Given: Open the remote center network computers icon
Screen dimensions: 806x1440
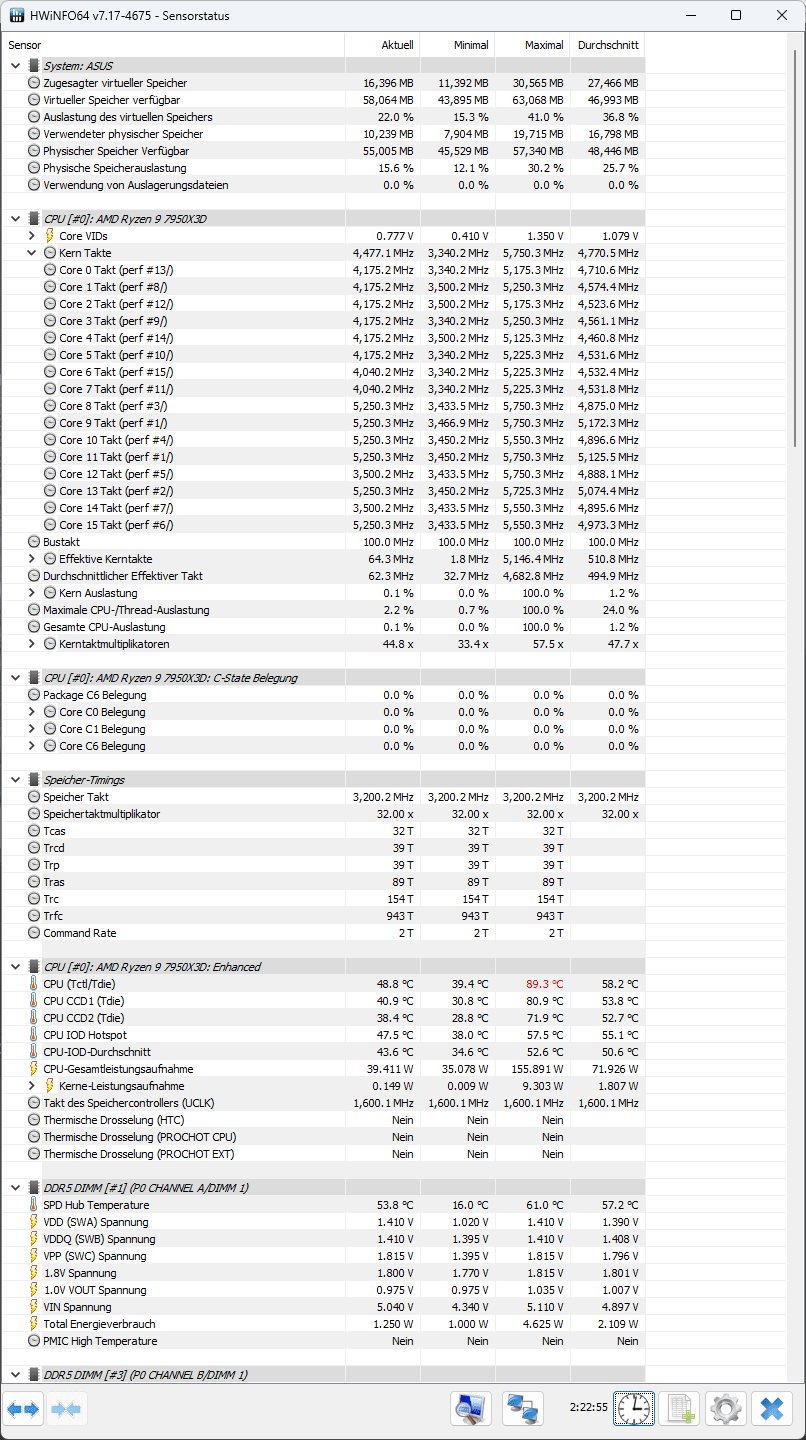Looking at the screenshot, I should click(x=523, y=1409).
